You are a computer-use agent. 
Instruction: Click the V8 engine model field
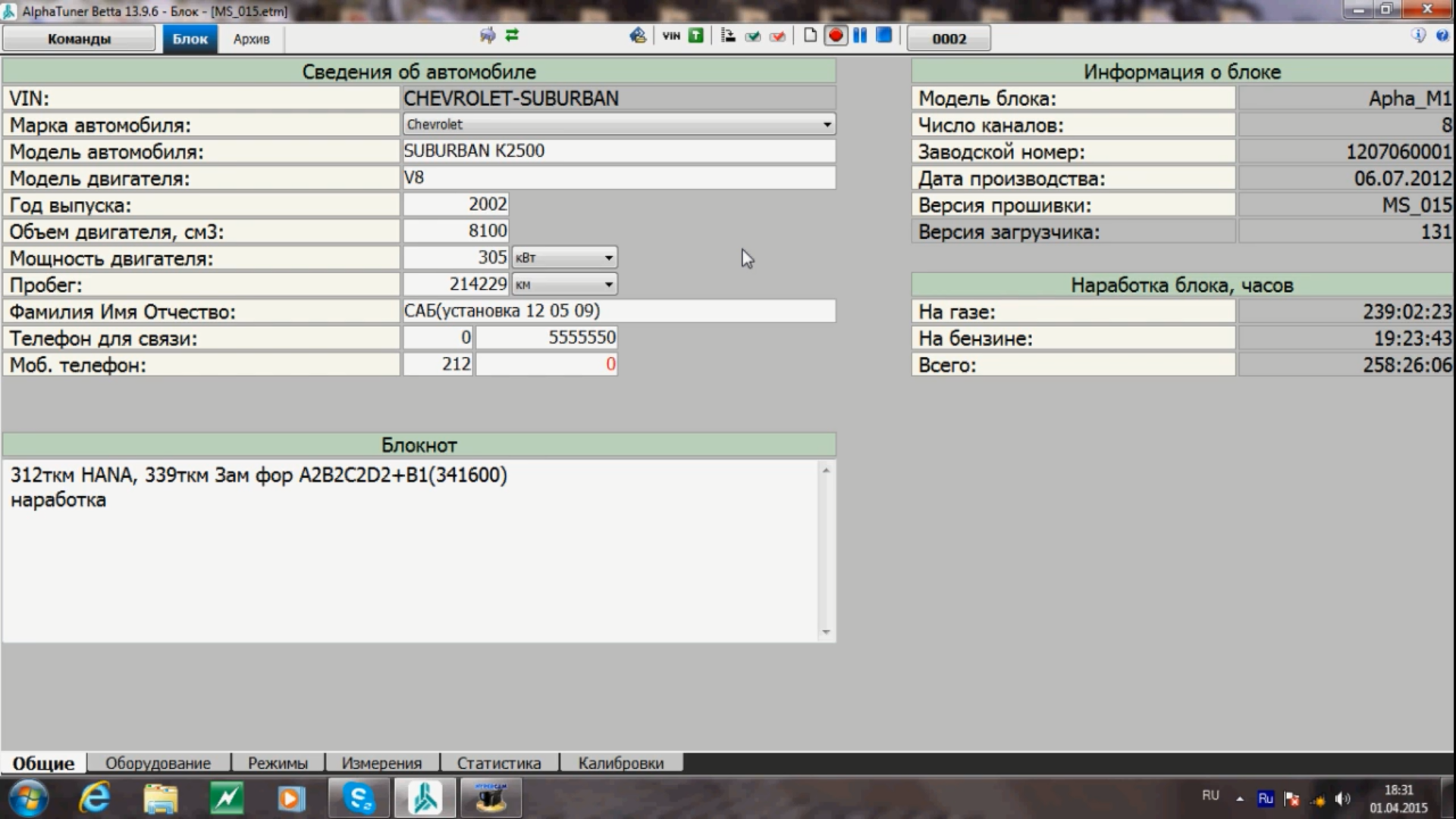tap(619, 177)
